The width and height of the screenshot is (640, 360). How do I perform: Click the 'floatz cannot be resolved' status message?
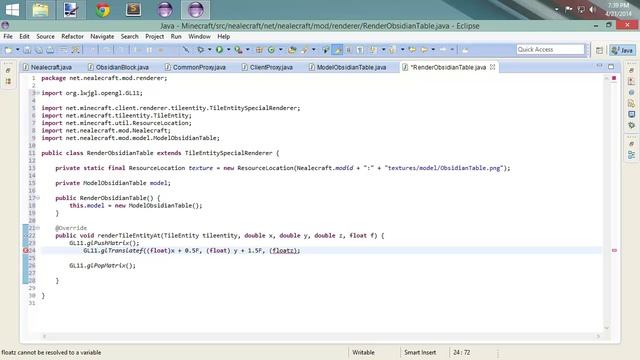[51, 352]
